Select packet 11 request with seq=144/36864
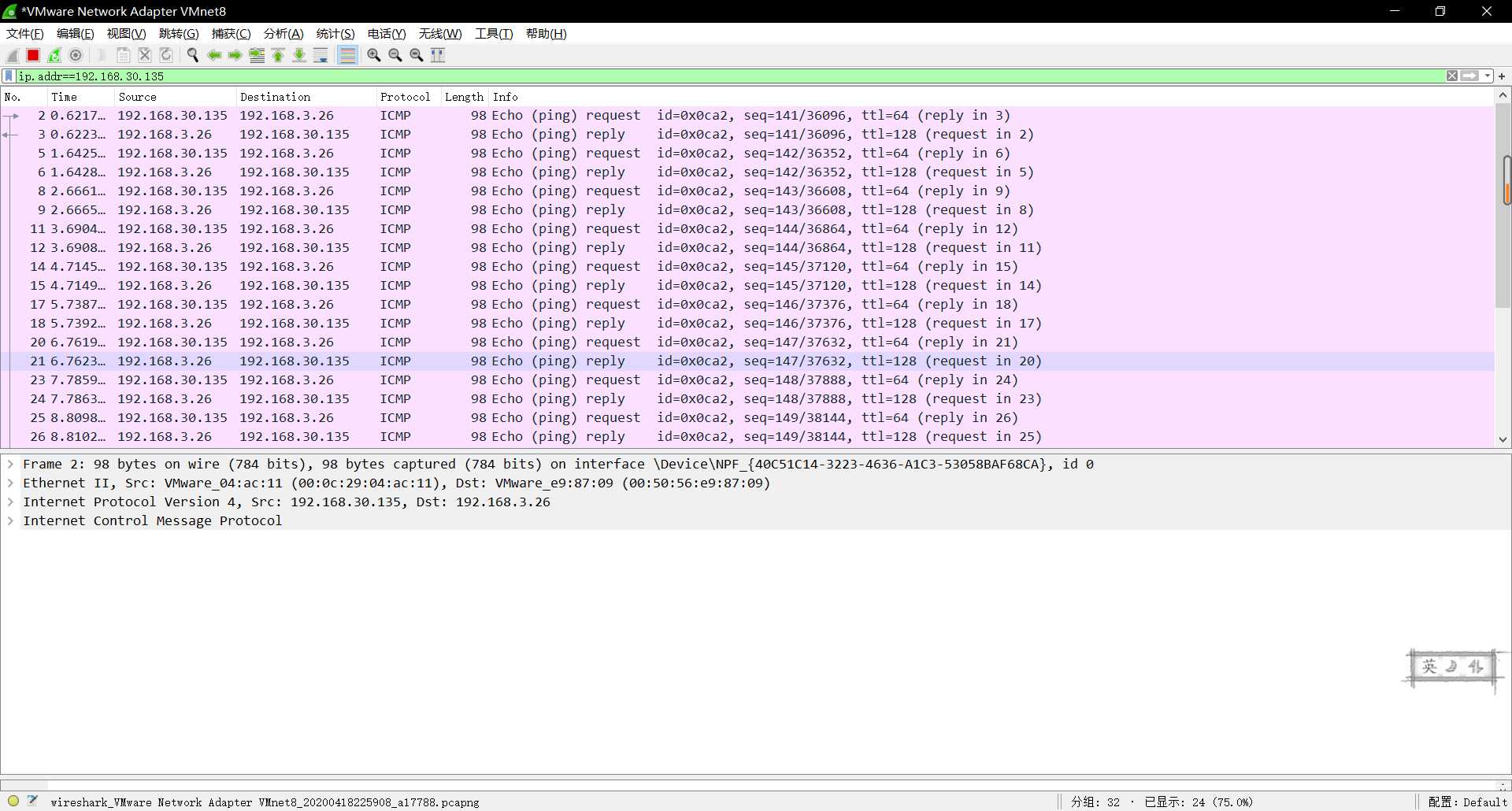Viewport: 1512px width, 811px height. click(747, 229)
